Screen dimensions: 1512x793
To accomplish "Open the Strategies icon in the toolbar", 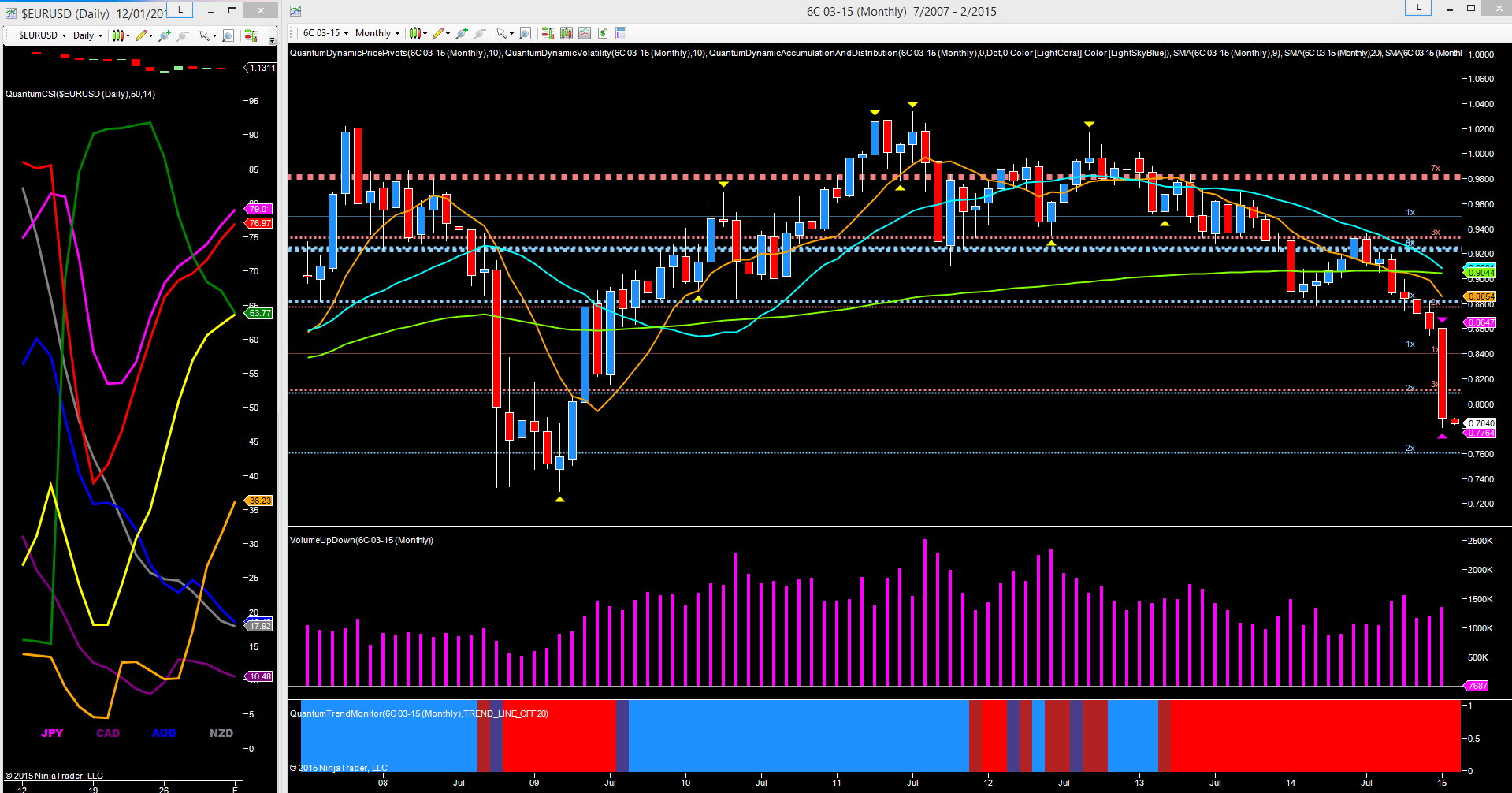I will (585, 33).
